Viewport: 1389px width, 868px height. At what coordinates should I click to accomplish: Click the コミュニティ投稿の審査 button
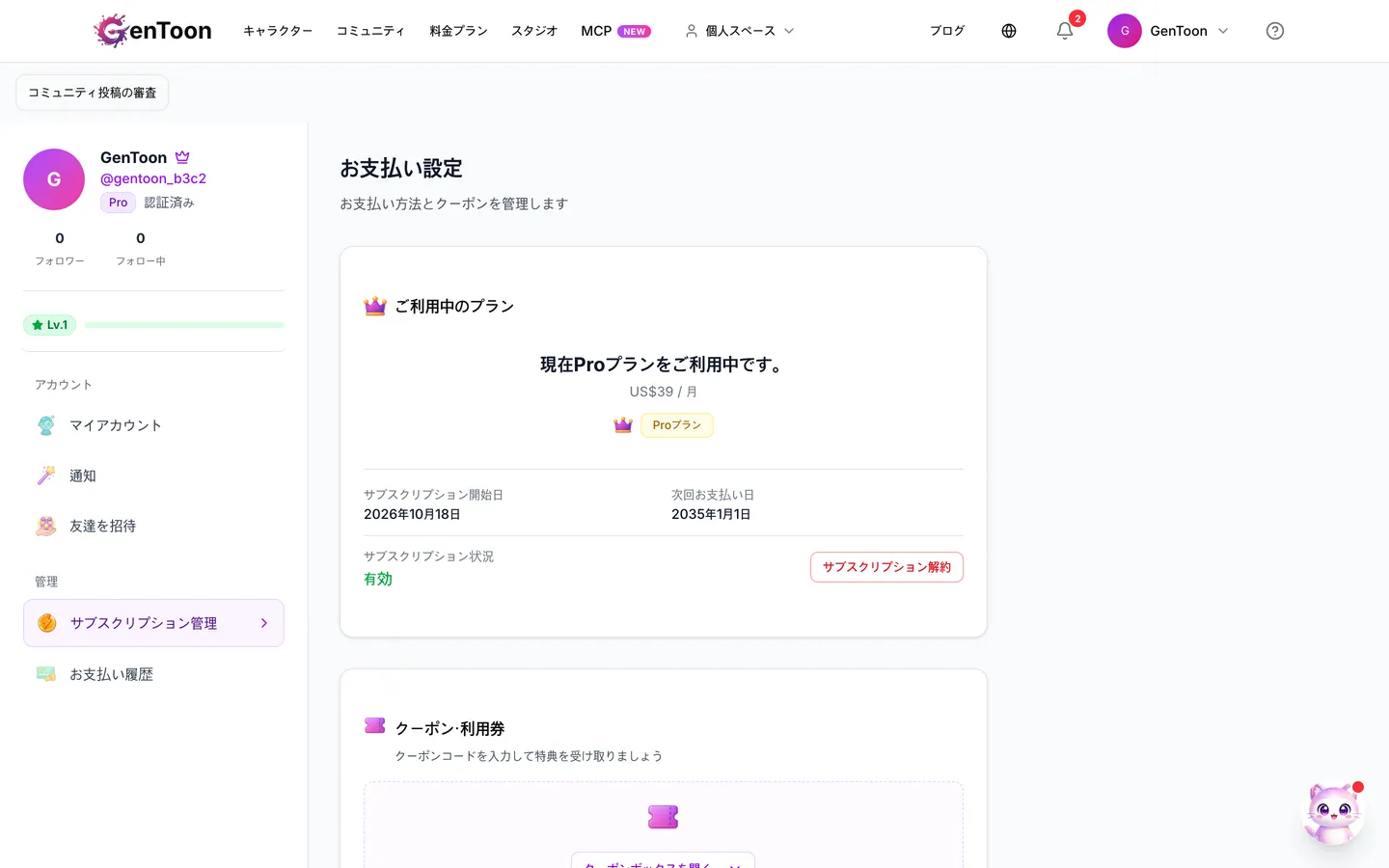coord(93,93)
